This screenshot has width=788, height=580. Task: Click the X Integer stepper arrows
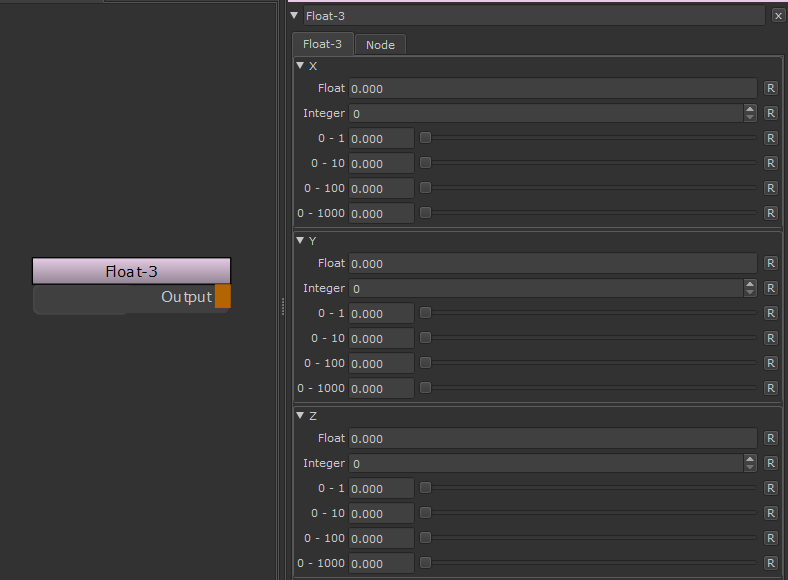point(750,113)
